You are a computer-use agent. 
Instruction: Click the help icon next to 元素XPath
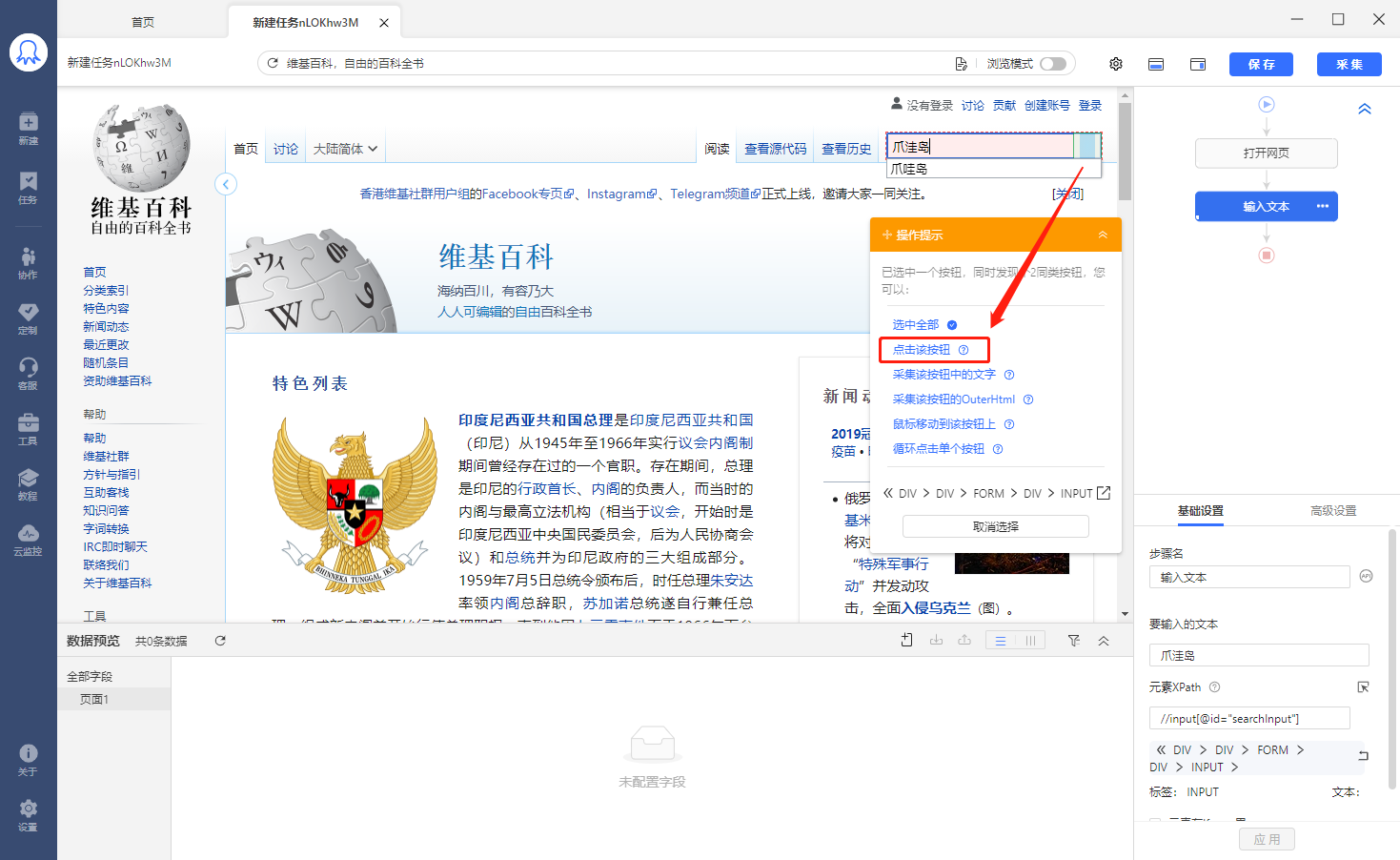pyautogui.click(x=1214, y=687)
